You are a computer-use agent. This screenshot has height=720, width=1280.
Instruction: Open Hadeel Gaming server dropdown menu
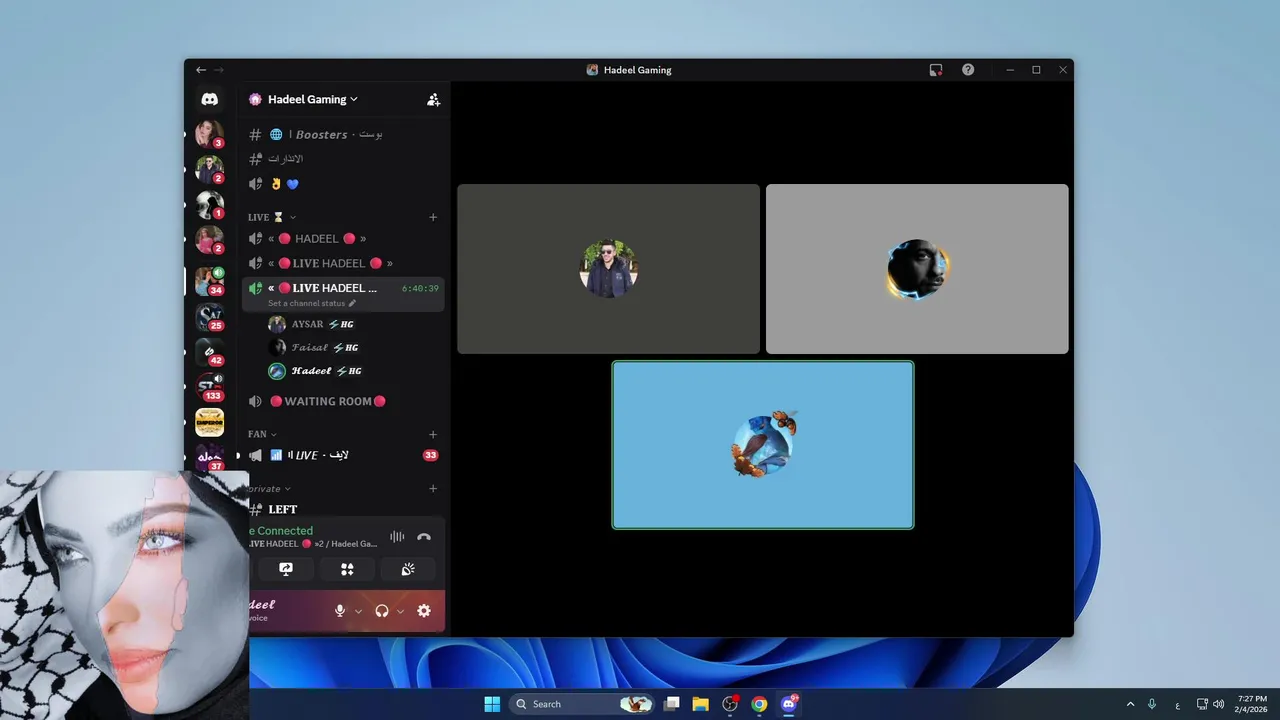point(313,99)
